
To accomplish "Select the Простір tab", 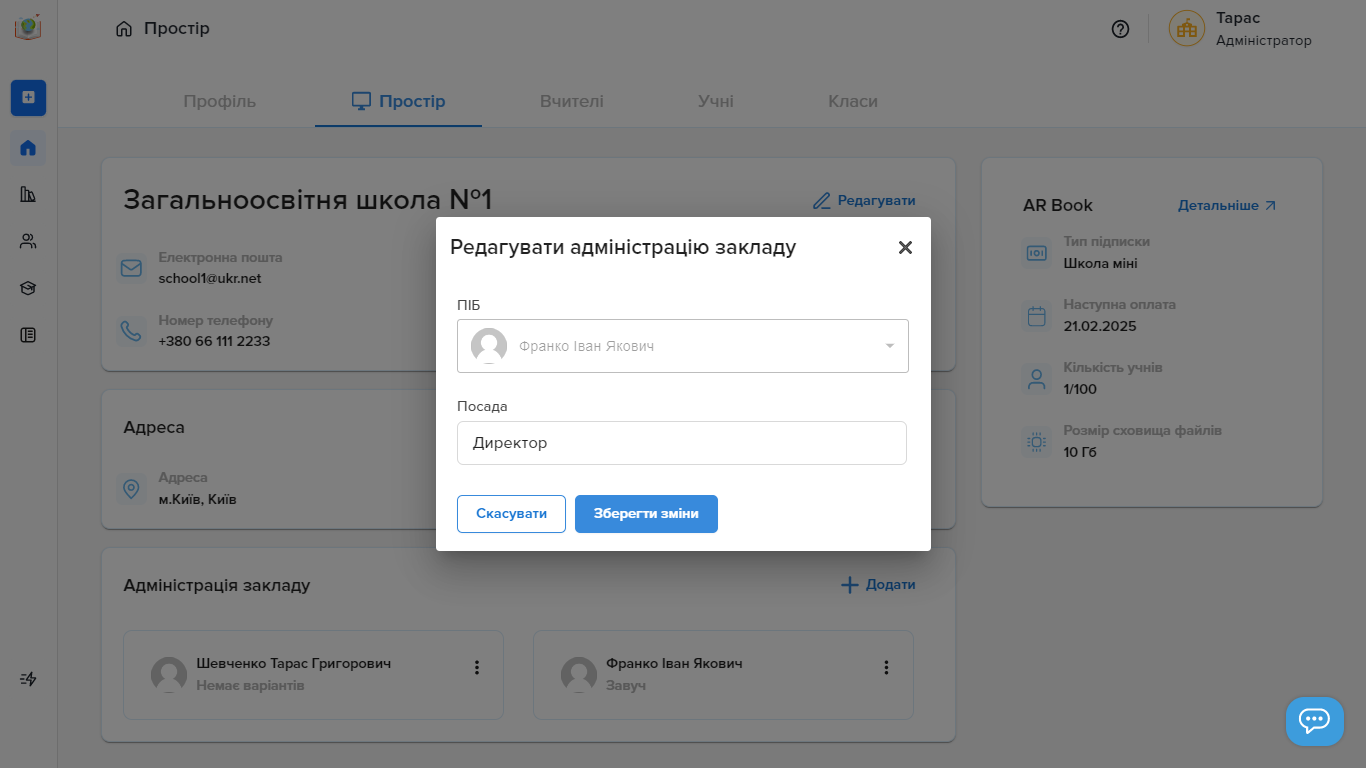I will [x=398, y=101].
